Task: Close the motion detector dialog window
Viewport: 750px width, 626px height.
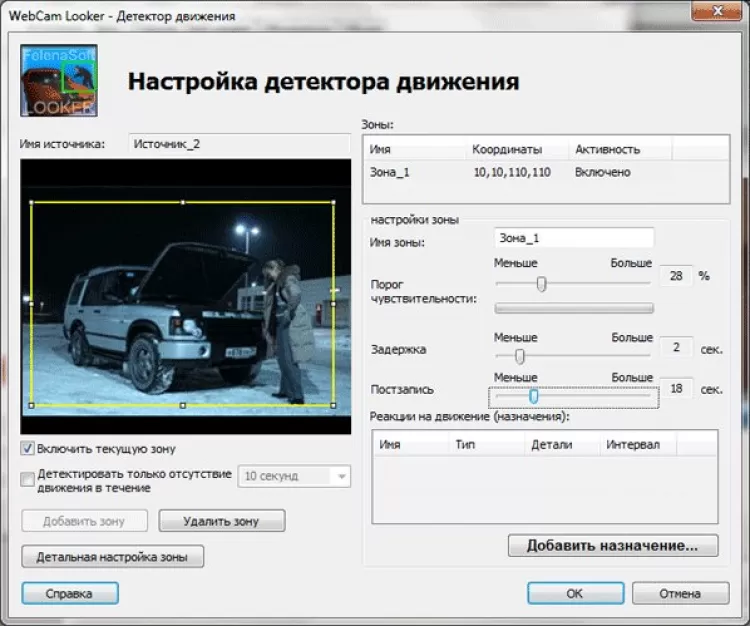Action: tap(716, 11)
